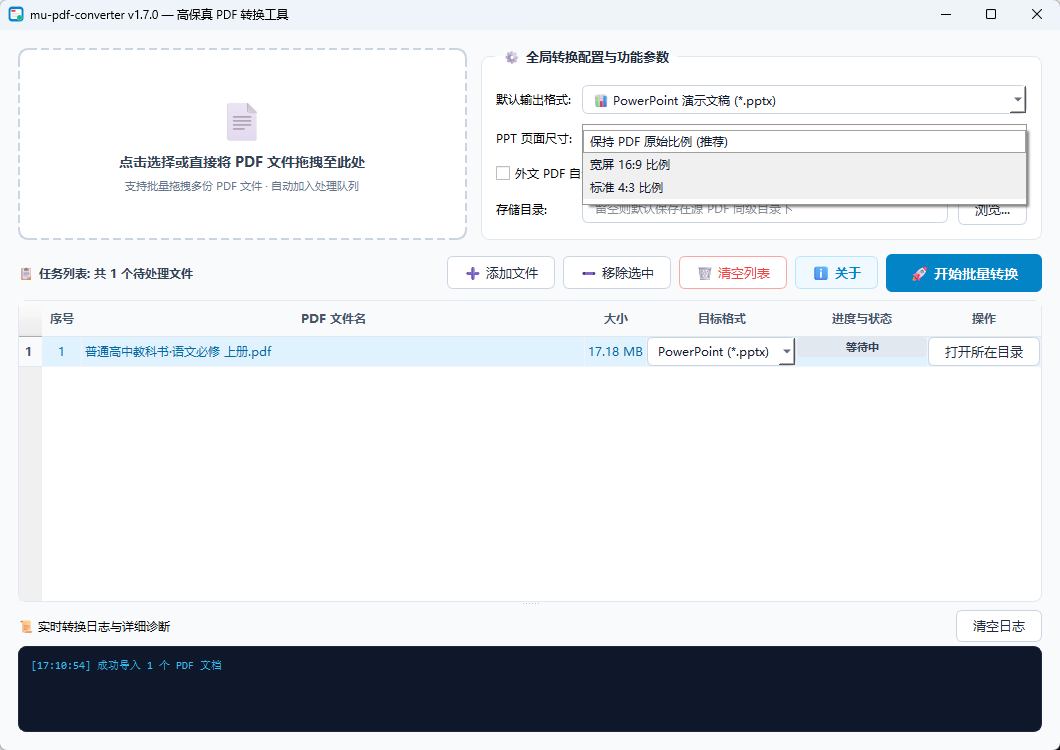This screenshot has height=750, width=1060.
Task: Click the 序号 column header
Action: coord(62,319)
